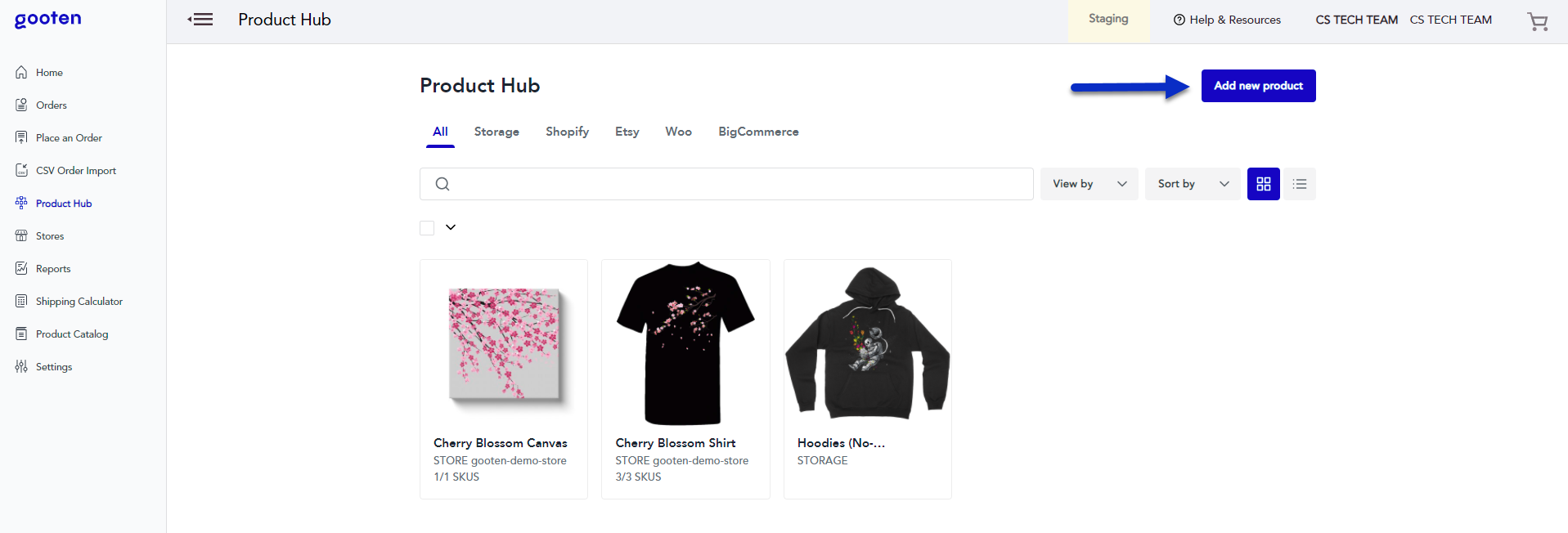Open the Sort by dropdown
This screenshot has height=533, width=1568.
[x=1192, y=184]
